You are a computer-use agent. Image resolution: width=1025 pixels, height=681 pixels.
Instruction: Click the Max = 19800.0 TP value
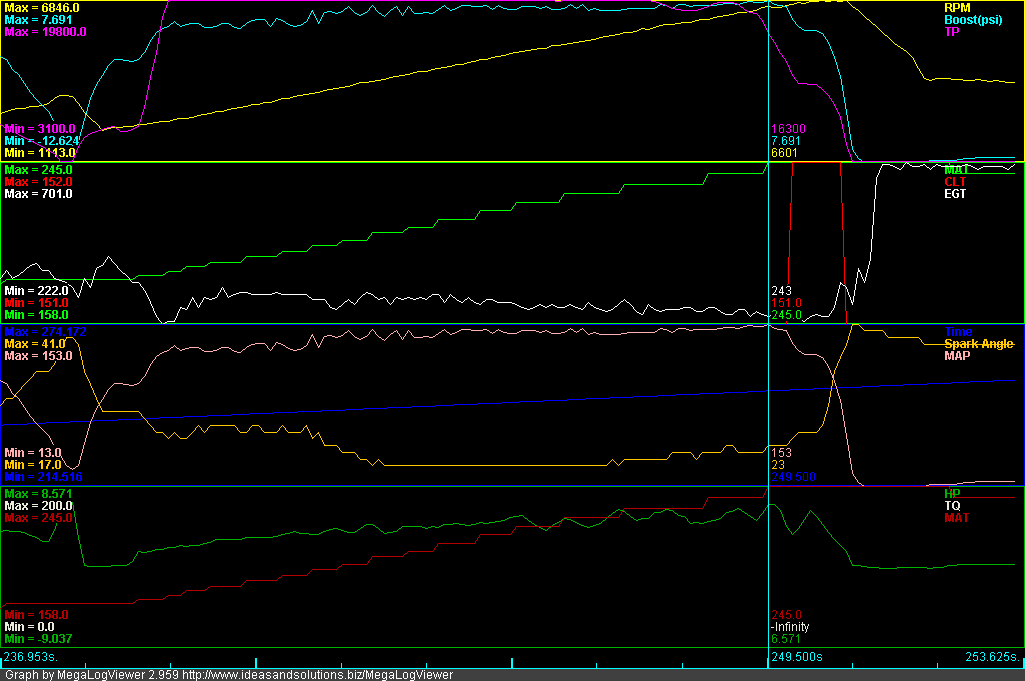click(x=45, y=31)
